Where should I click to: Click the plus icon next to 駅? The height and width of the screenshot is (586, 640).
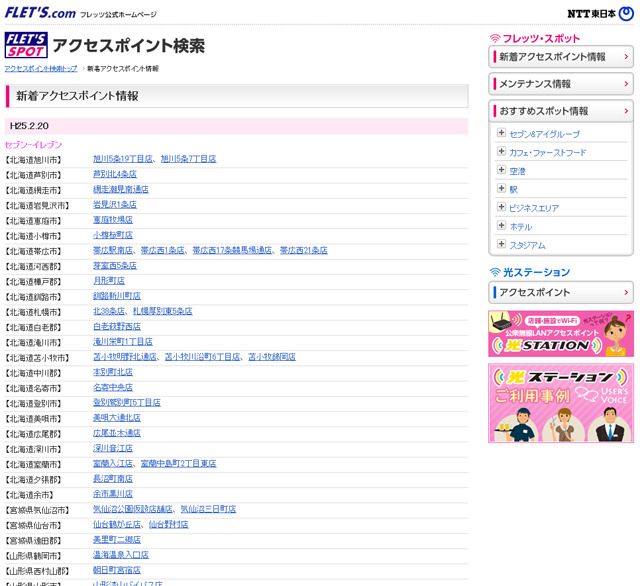tap(501, 189)
